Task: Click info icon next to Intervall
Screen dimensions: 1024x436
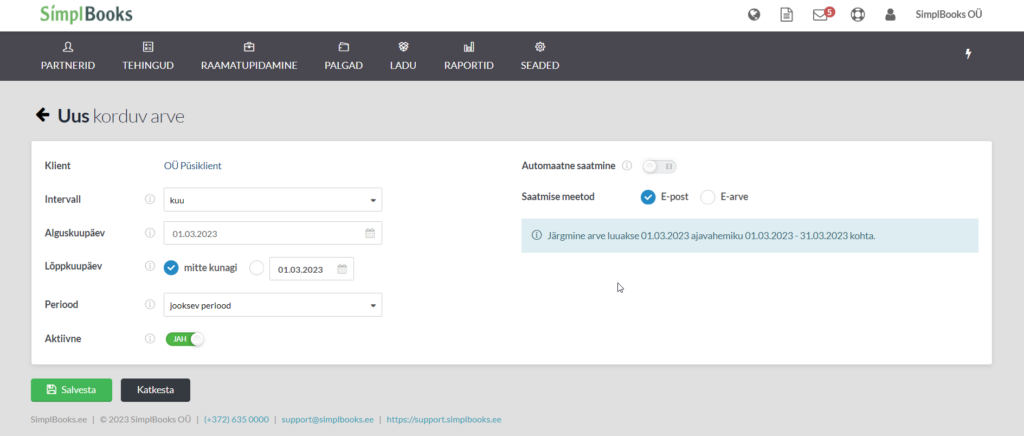Action: [150, 200]
